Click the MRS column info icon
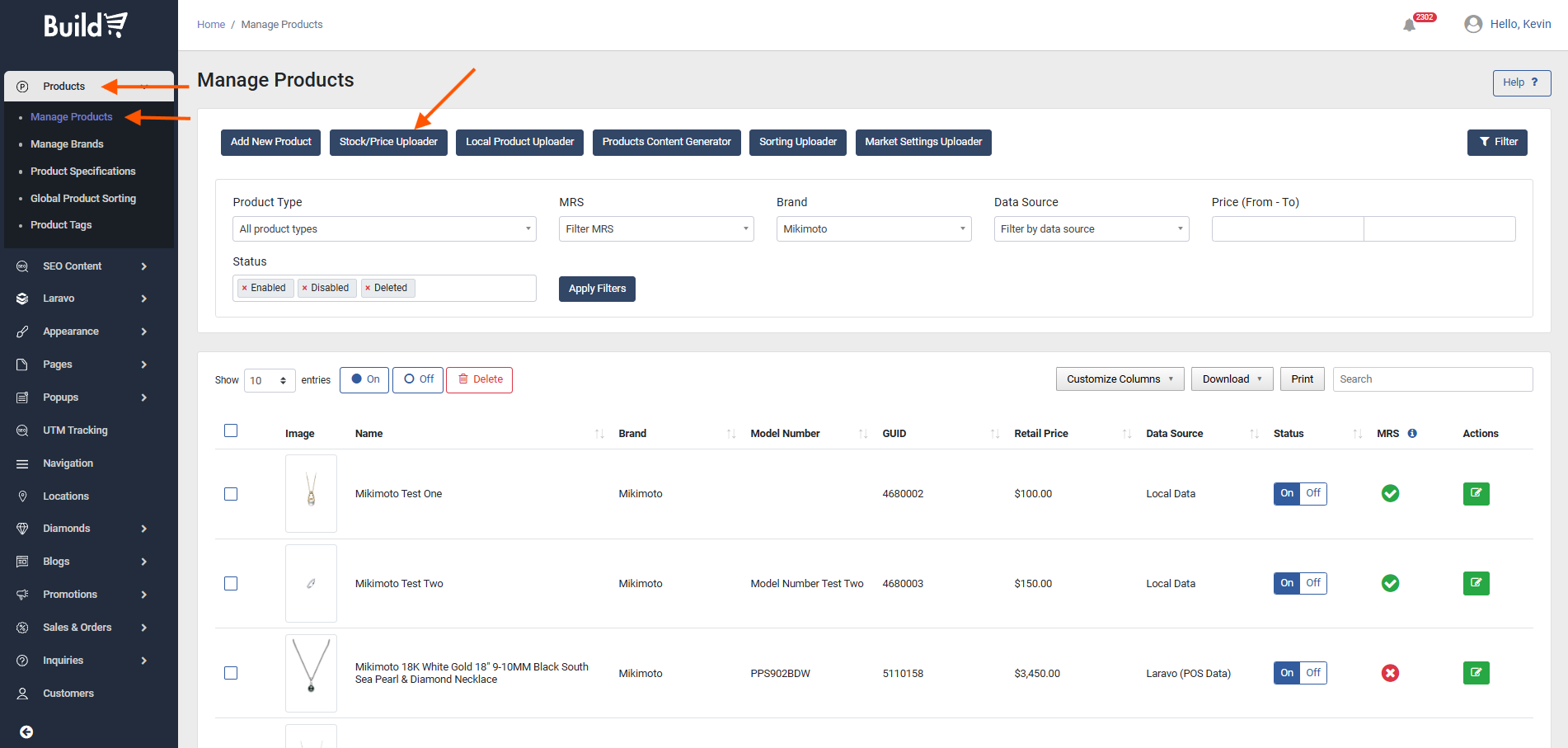The height and width of the screenshot is (748, 1568). click(1412, 433)
